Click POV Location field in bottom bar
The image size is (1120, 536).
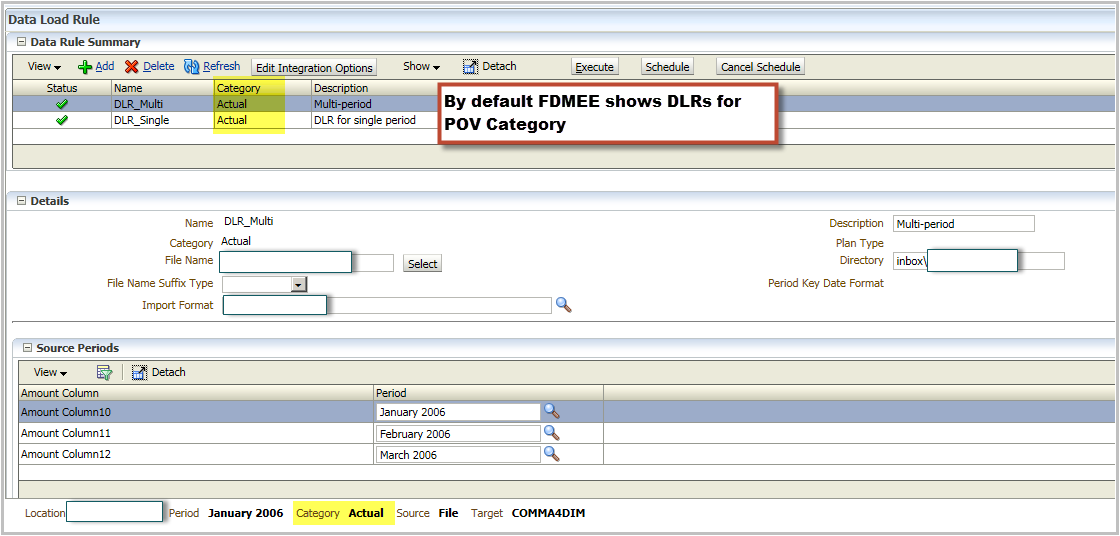coord(114,512)
